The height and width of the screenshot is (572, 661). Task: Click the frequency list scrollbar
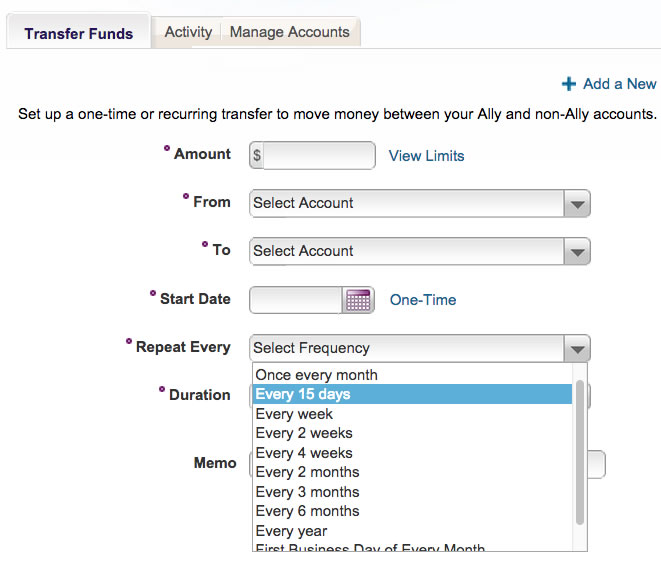(x=579, y=450)
